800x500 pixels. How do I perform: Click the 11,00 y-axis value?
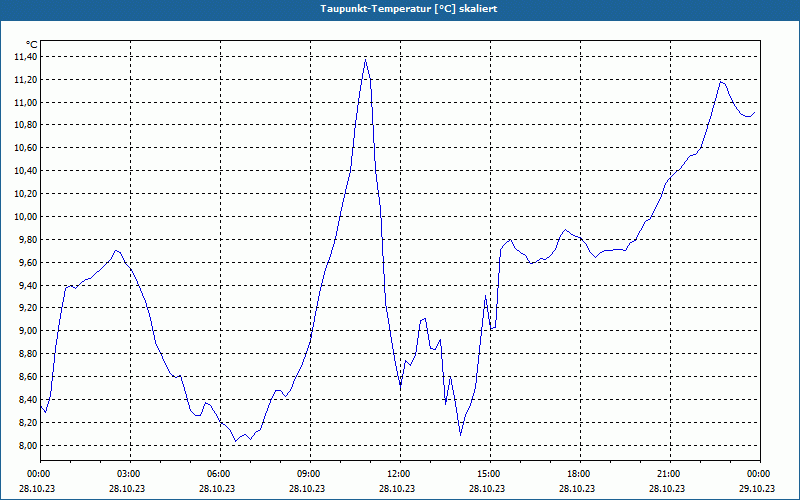[x=26, y=103]
